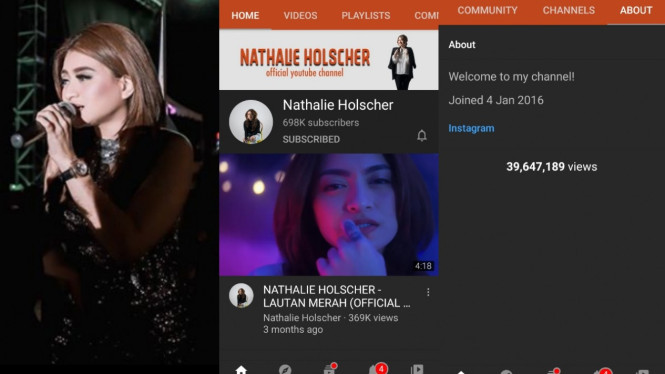Tap the '3 months ago' upload date
Screen dimensions: 665x374
click(293, 329)
